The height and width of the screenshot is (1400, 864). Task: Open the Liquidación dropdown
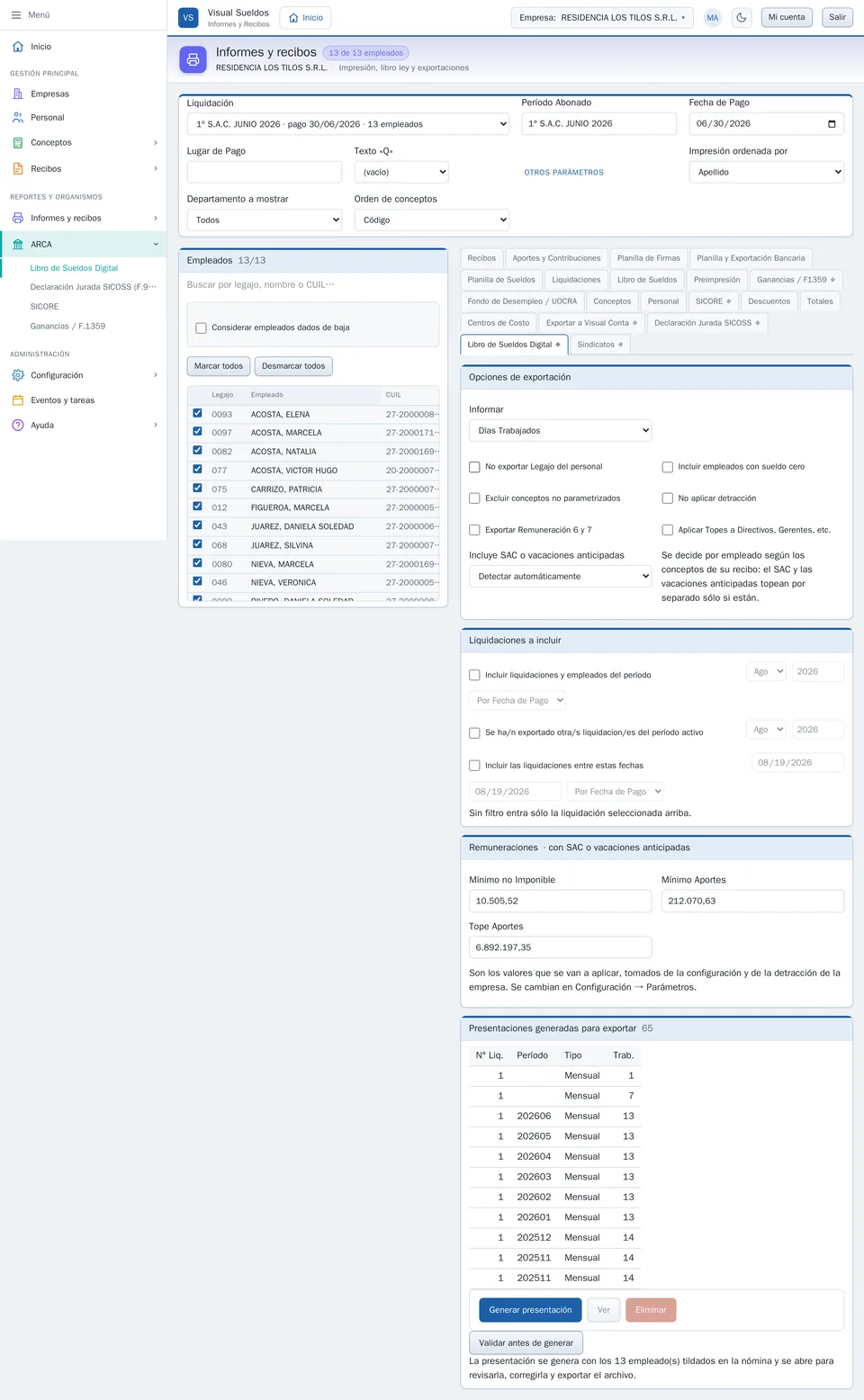click(348, 124)
